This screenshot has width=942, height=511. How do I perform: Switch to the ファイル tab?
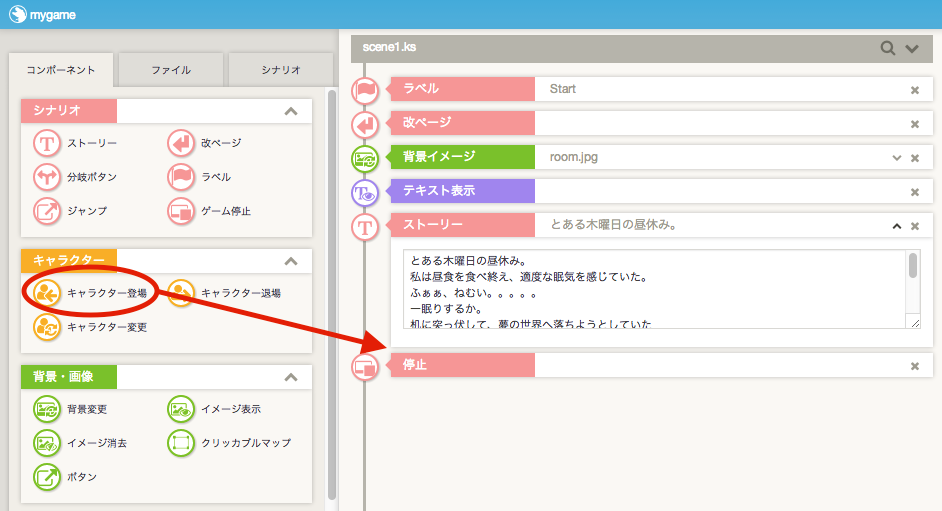point(171,70)
